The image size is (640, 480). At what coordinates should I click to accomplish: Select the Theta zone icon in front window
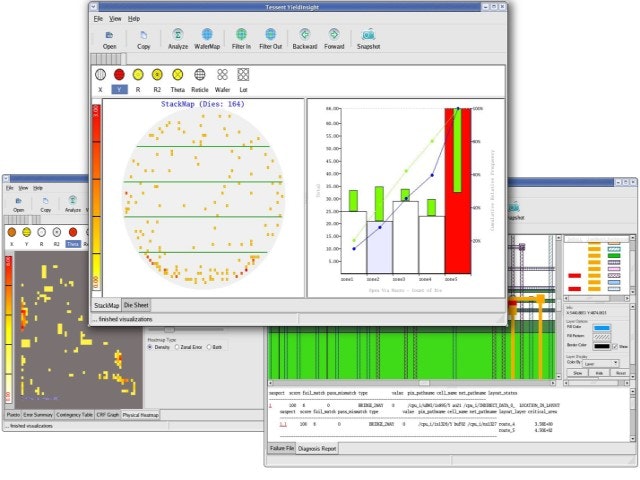click(177, 75)
